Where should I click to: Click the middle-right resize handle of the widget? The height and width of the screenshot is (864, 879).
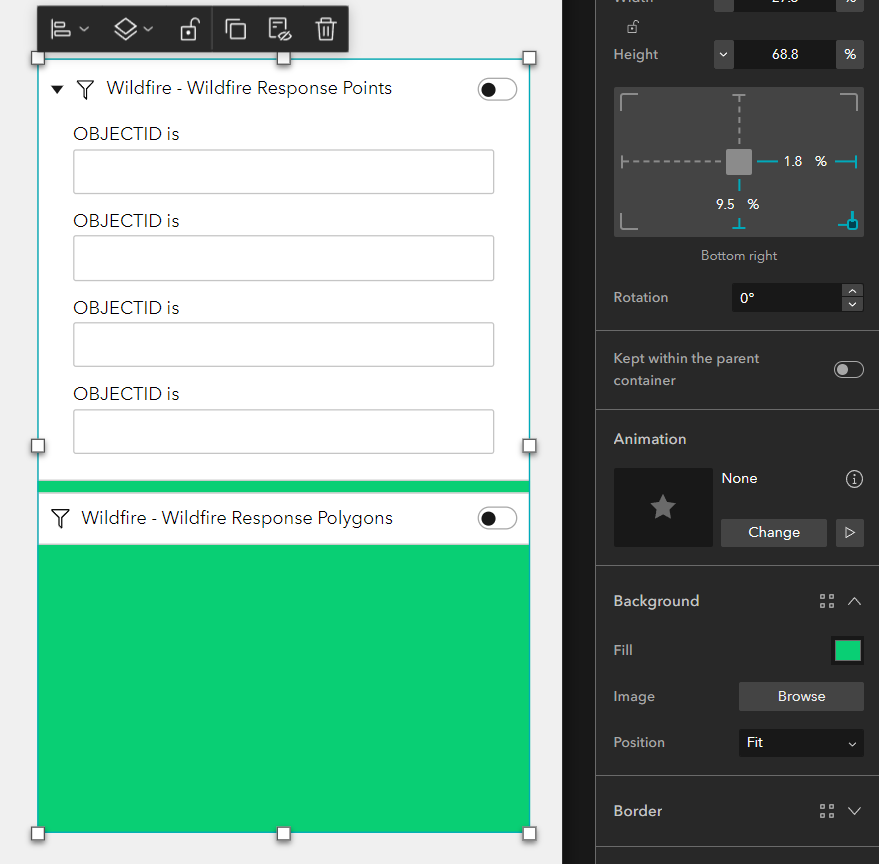pyautogui.click(x=529, y=446)
